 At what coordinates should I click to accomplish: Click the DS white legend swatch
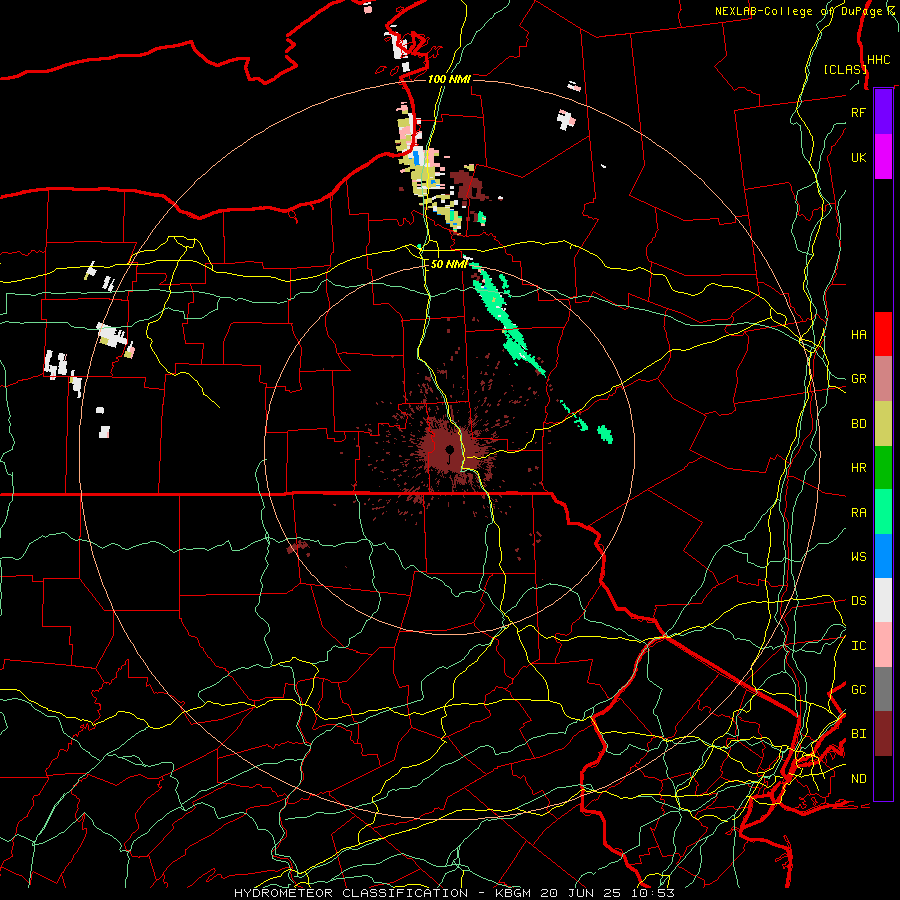[883, 600]
